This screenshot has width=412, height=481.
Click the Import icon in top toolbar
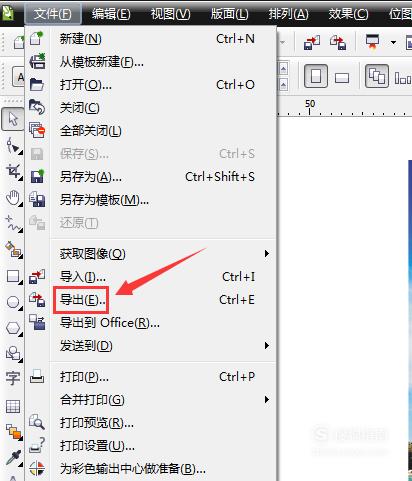pyautogui.click(x=312, y=43)
